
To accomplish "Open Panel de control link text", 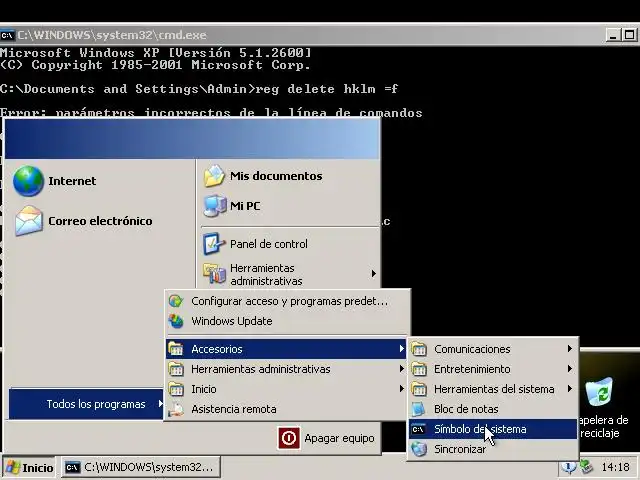I will click(269, 244).
